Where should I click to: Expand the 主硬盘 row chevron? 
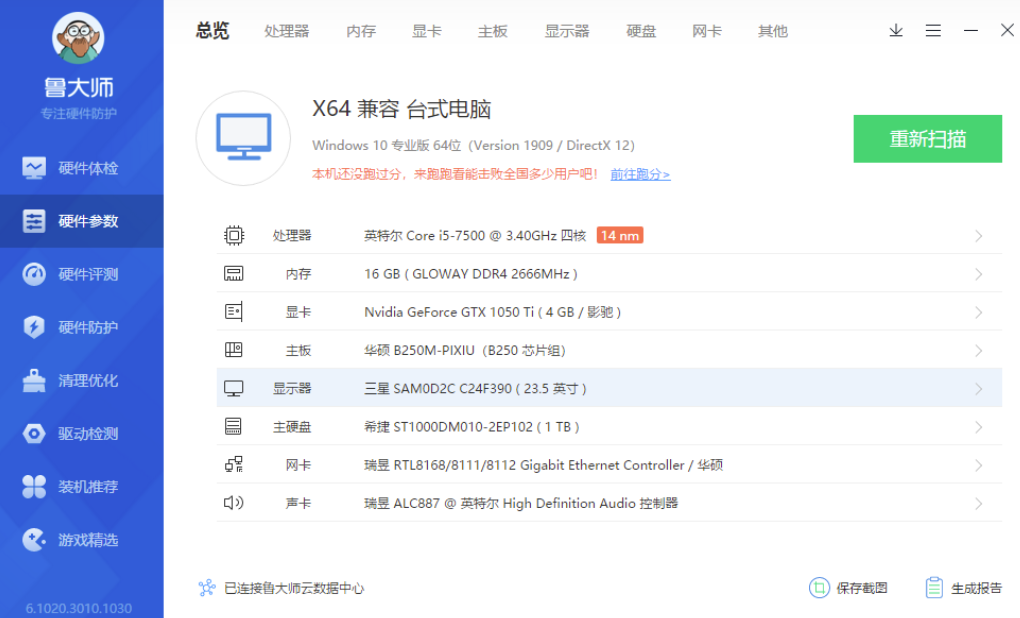[x=978, y=427]
